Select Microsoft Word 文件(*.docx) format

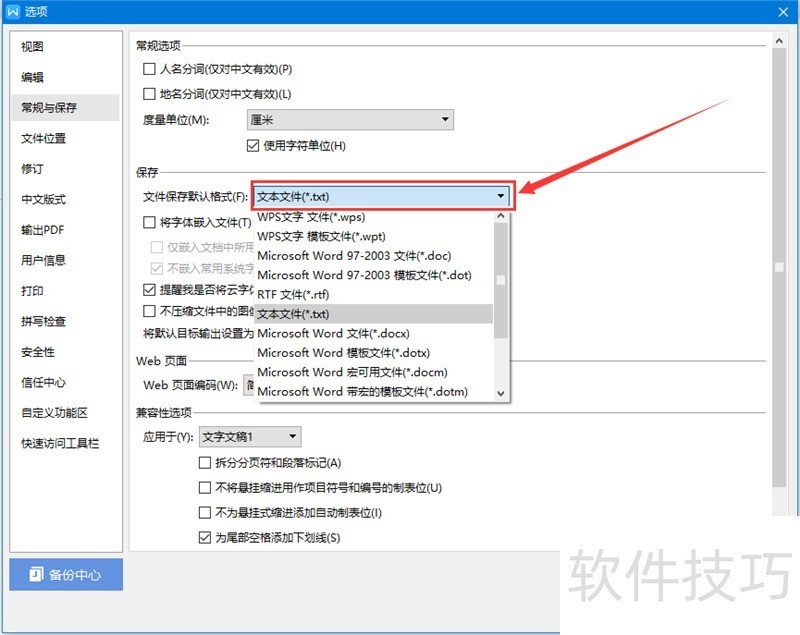333,334
